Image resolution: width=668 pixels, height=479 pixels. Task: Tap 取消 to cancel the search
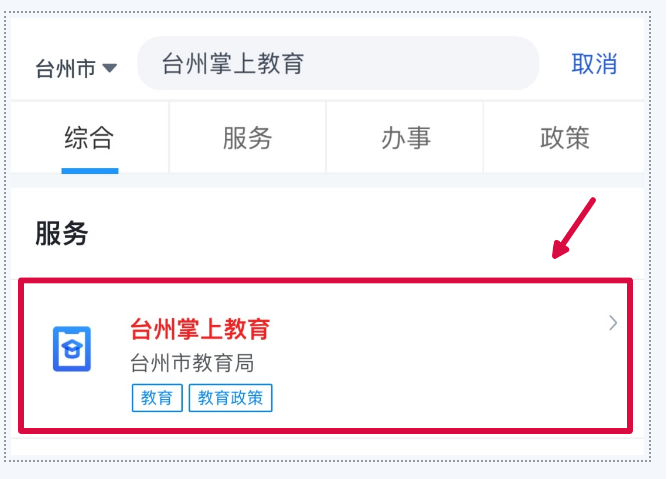pos(594,64)
